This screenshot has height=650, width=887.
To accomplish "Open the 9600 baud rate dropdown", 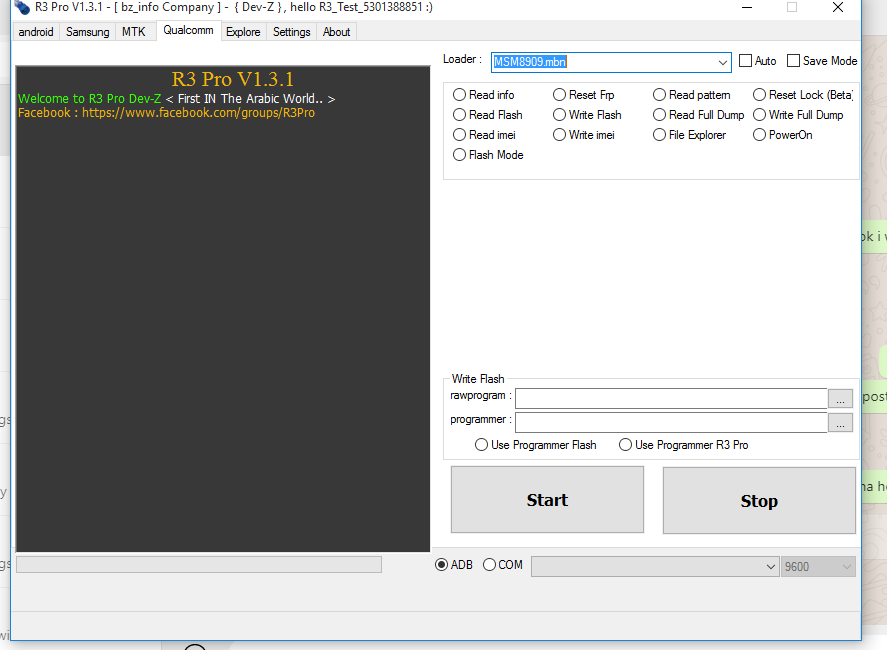I will pyautogui.click(x=818, y=566).
